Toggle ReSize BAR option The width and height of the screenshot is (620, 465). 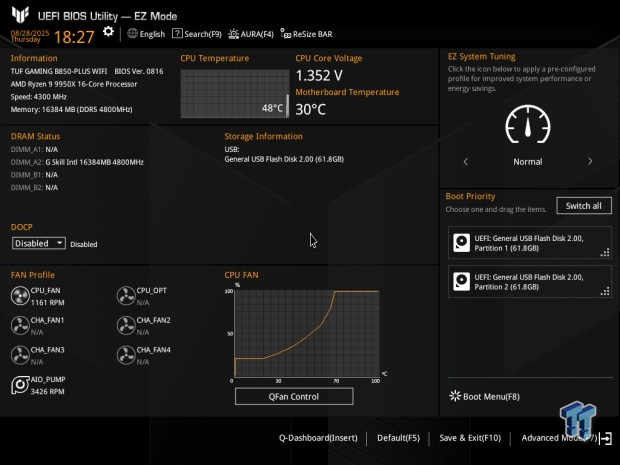pos(306,34)
